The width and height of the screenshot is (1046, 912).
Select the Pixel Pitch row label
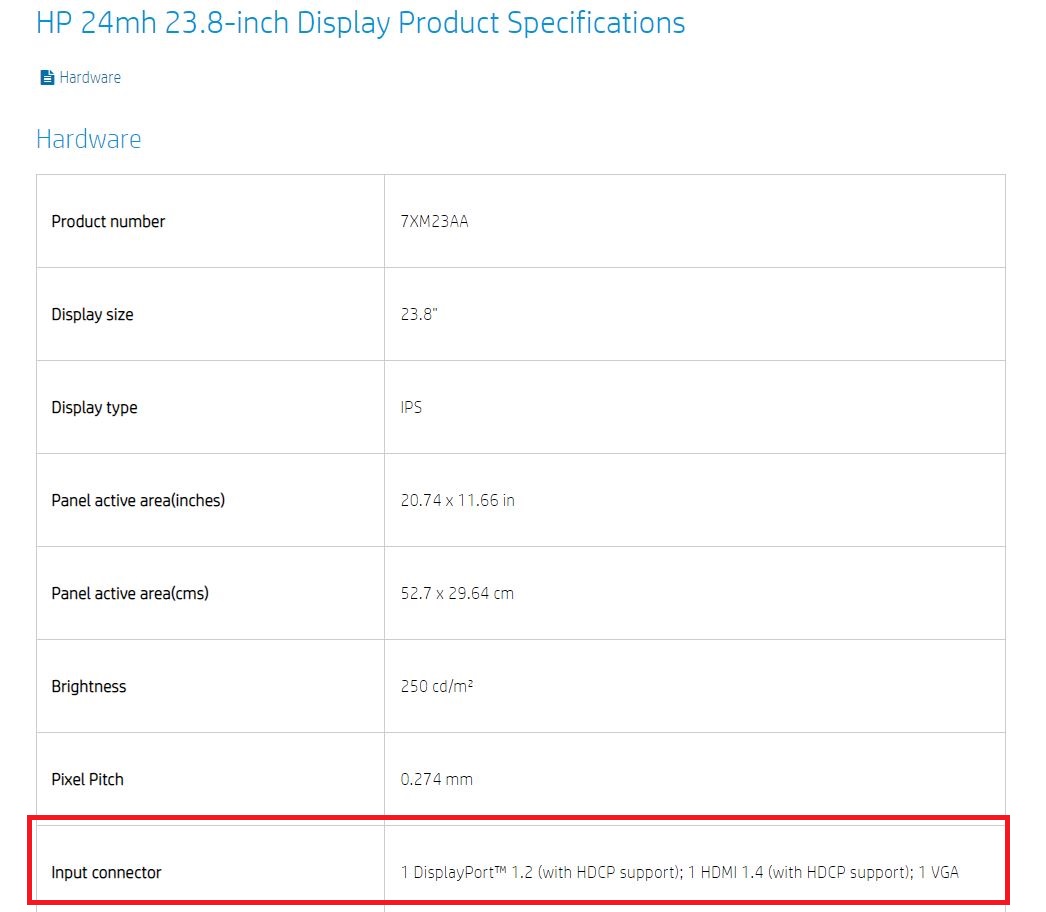click(87, 780)
